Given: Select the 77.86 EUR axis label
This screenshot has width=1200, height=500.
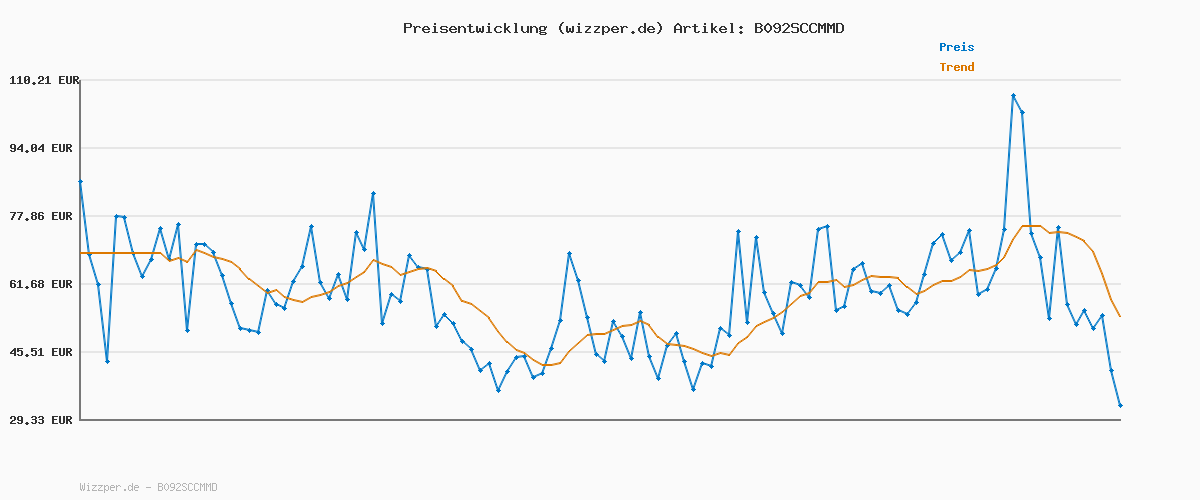Looking at the screenshot, I should click(43, 216).
